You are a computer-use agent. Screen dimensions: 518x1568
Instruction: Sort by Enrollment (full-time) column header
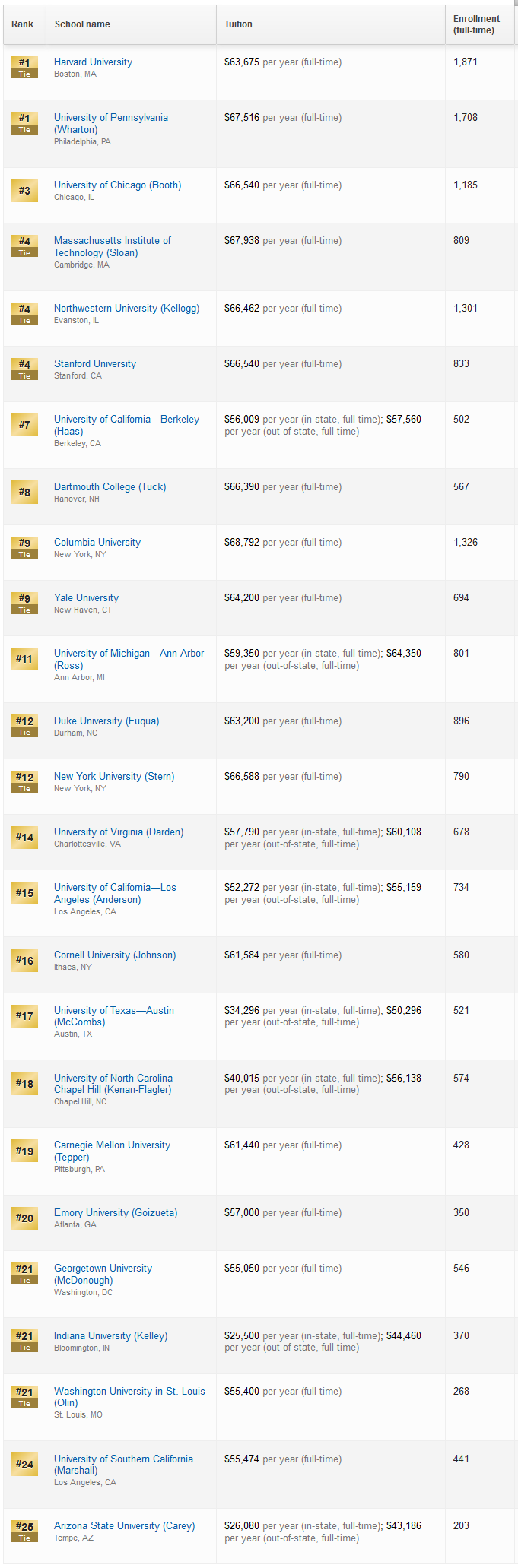click(477, 24)
